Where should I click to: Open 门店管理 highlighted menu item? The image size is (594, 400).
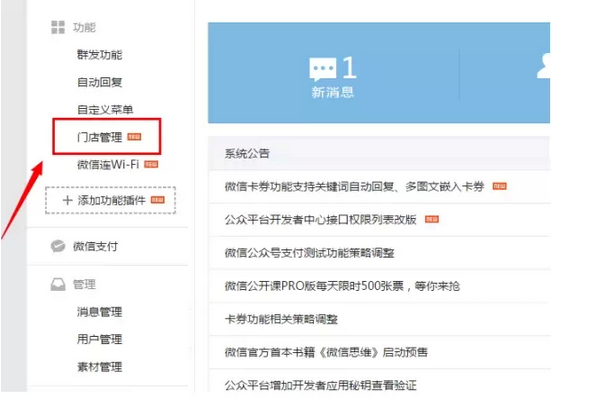pyautogui.click(x=100, y=137)
